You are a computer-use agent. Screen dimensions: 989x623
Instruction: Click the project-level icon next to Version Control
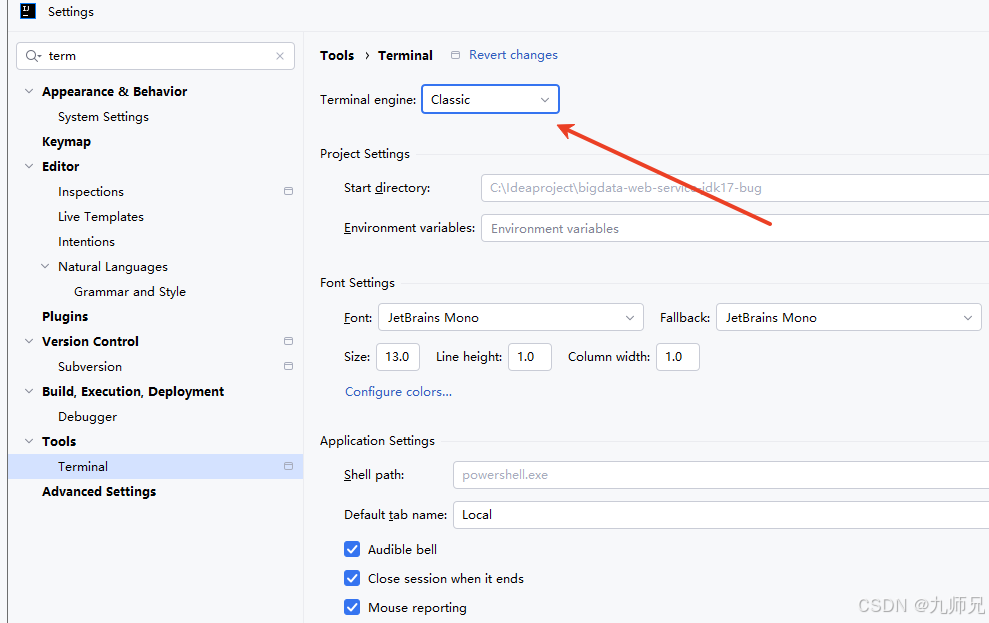288,341
